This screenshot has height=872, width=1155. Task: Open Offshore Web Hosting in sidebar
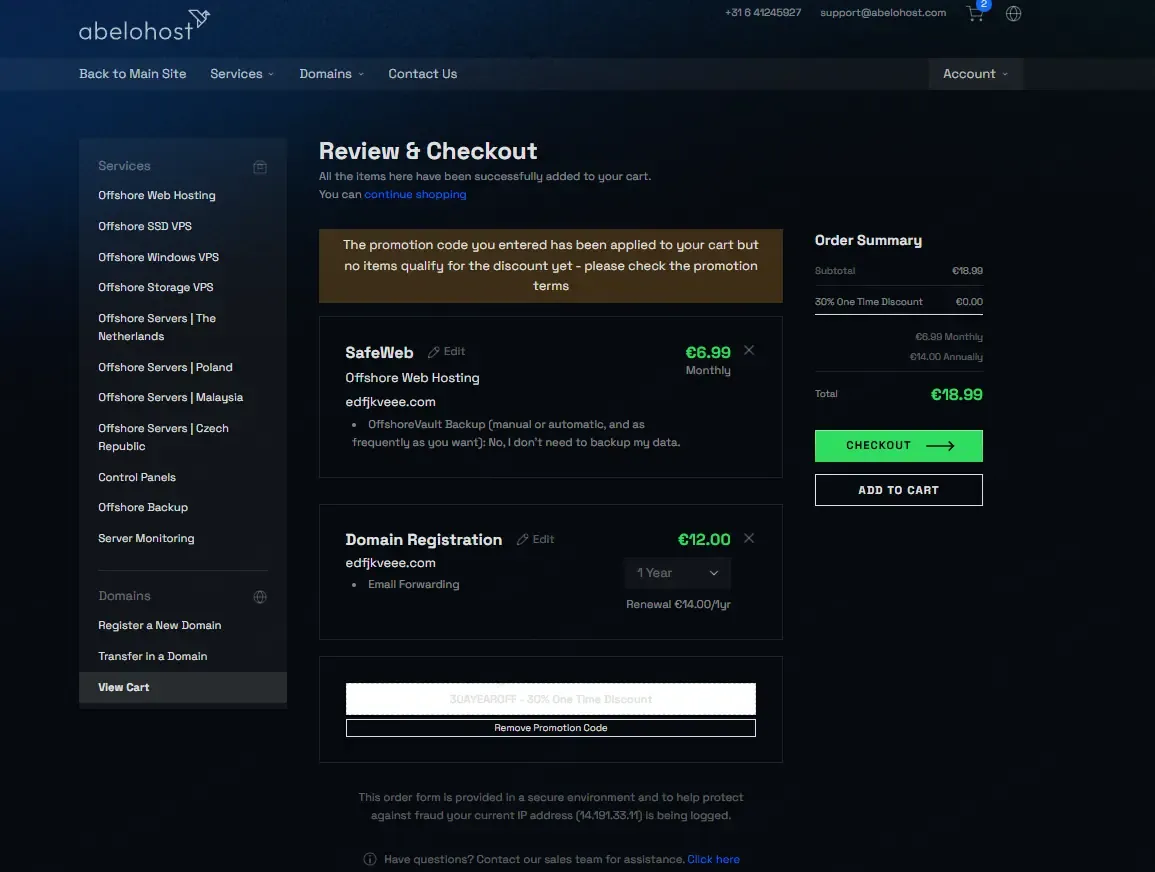click(157, 195)
